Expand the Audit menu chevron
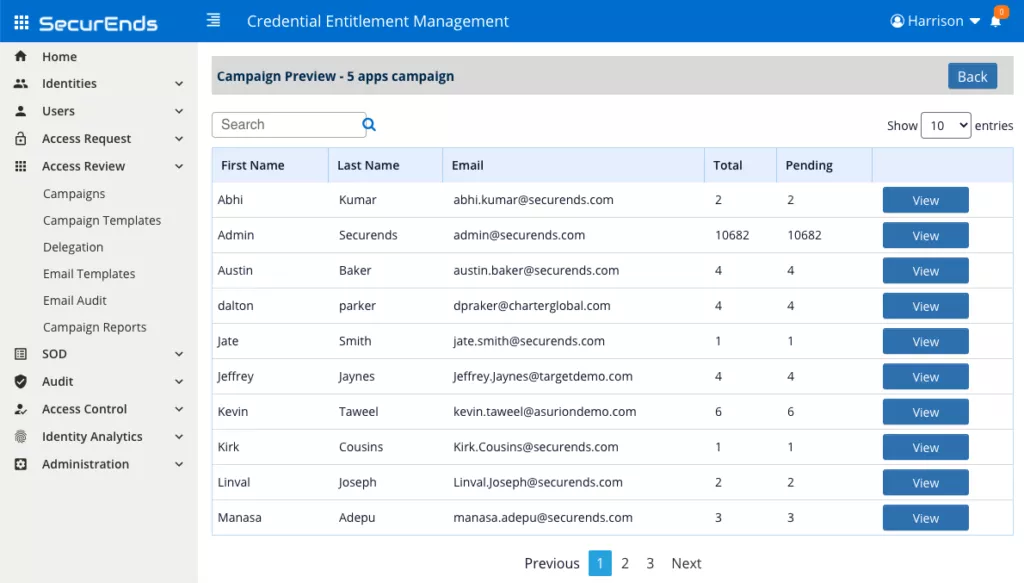Screen dimensions: 1024x583 point(179,381)
